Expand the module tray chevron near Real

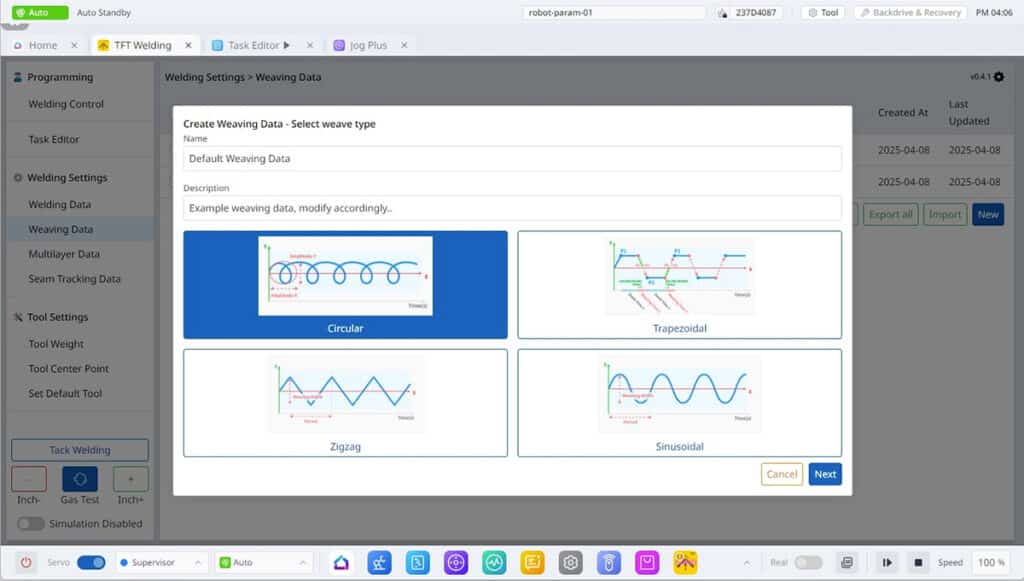pos(746,562)
